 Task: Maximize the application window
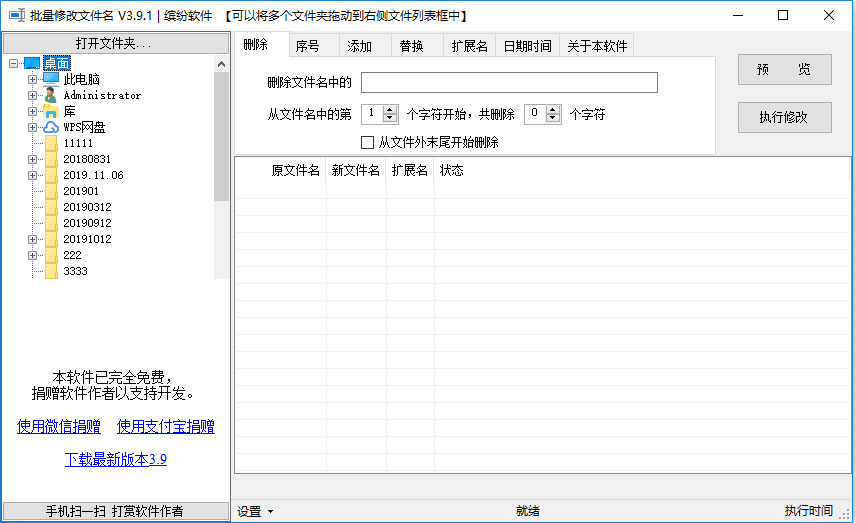point(783,15)
